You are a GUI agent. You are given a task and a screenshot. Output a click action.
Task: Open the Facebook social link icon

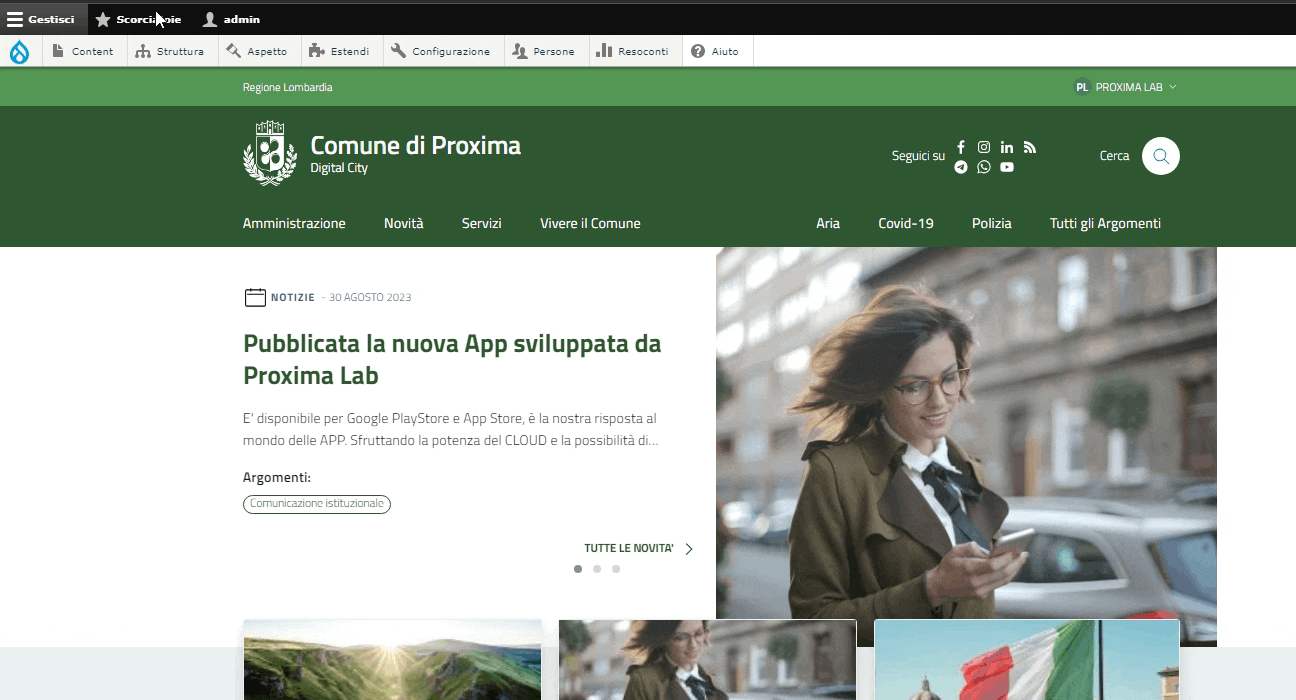961,147
